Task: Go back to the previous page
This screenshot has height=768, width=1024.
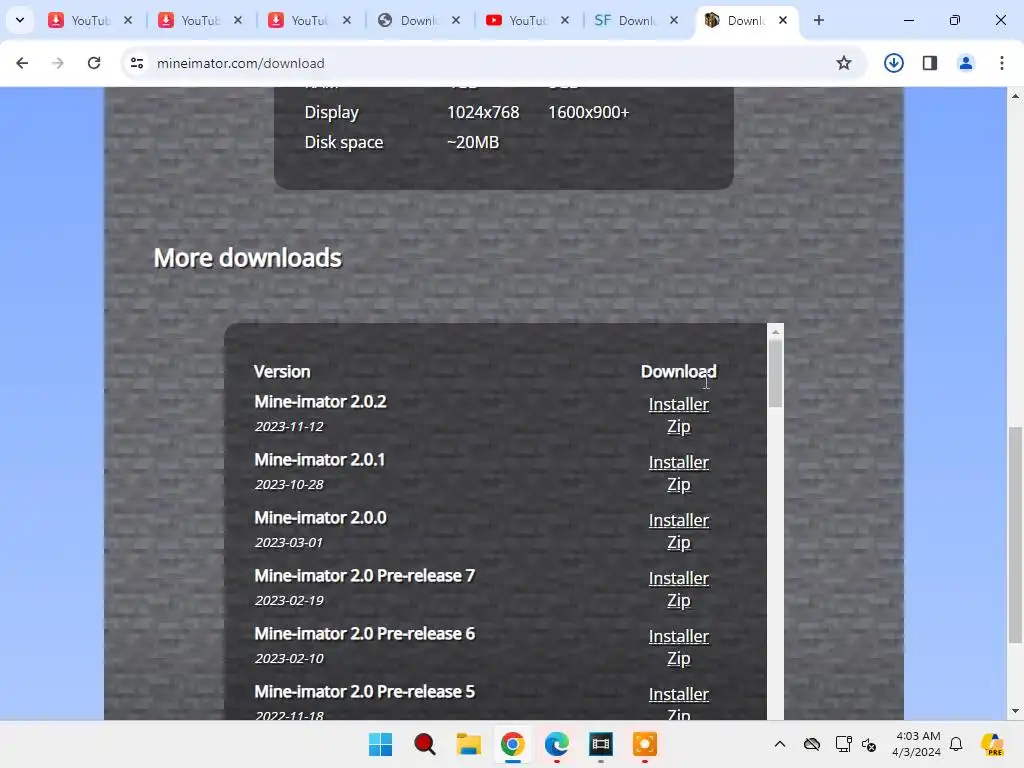Action: click(x=22, y=63)
